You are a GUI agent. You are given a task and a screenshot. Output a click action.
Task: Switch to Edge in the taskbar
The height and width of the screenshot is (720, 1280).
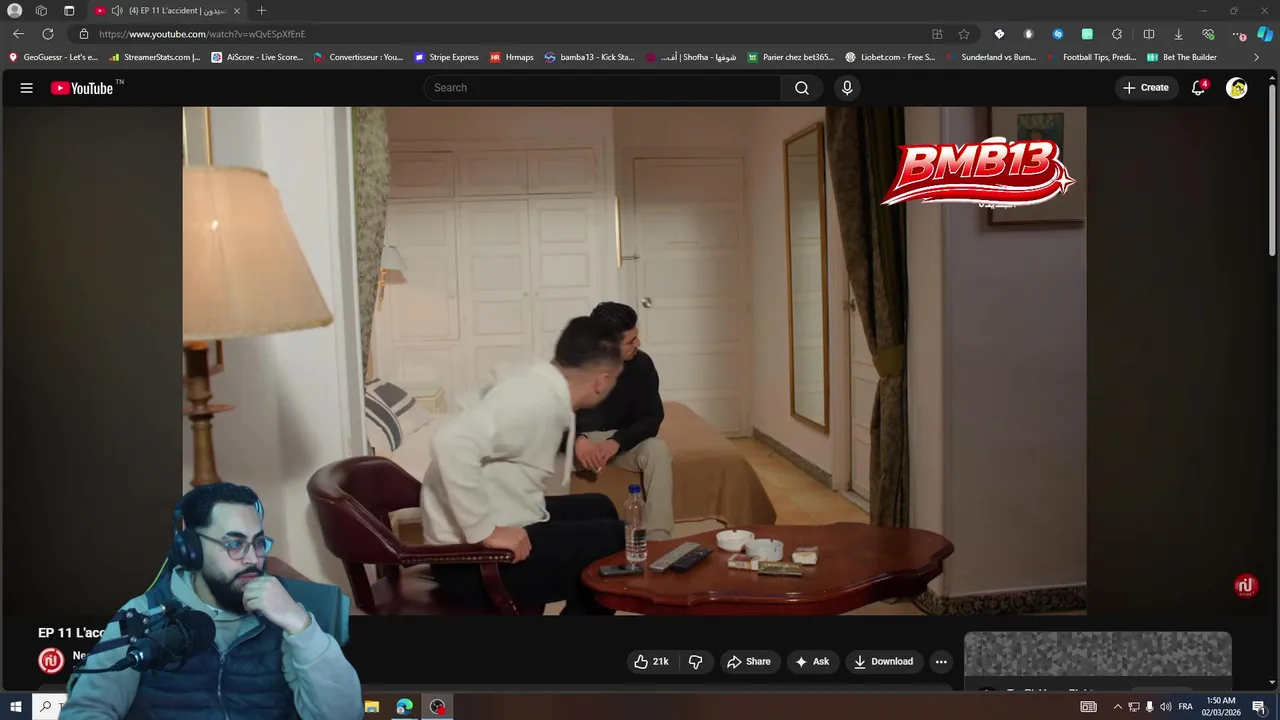pyautogui.click(x=404, y=707)
